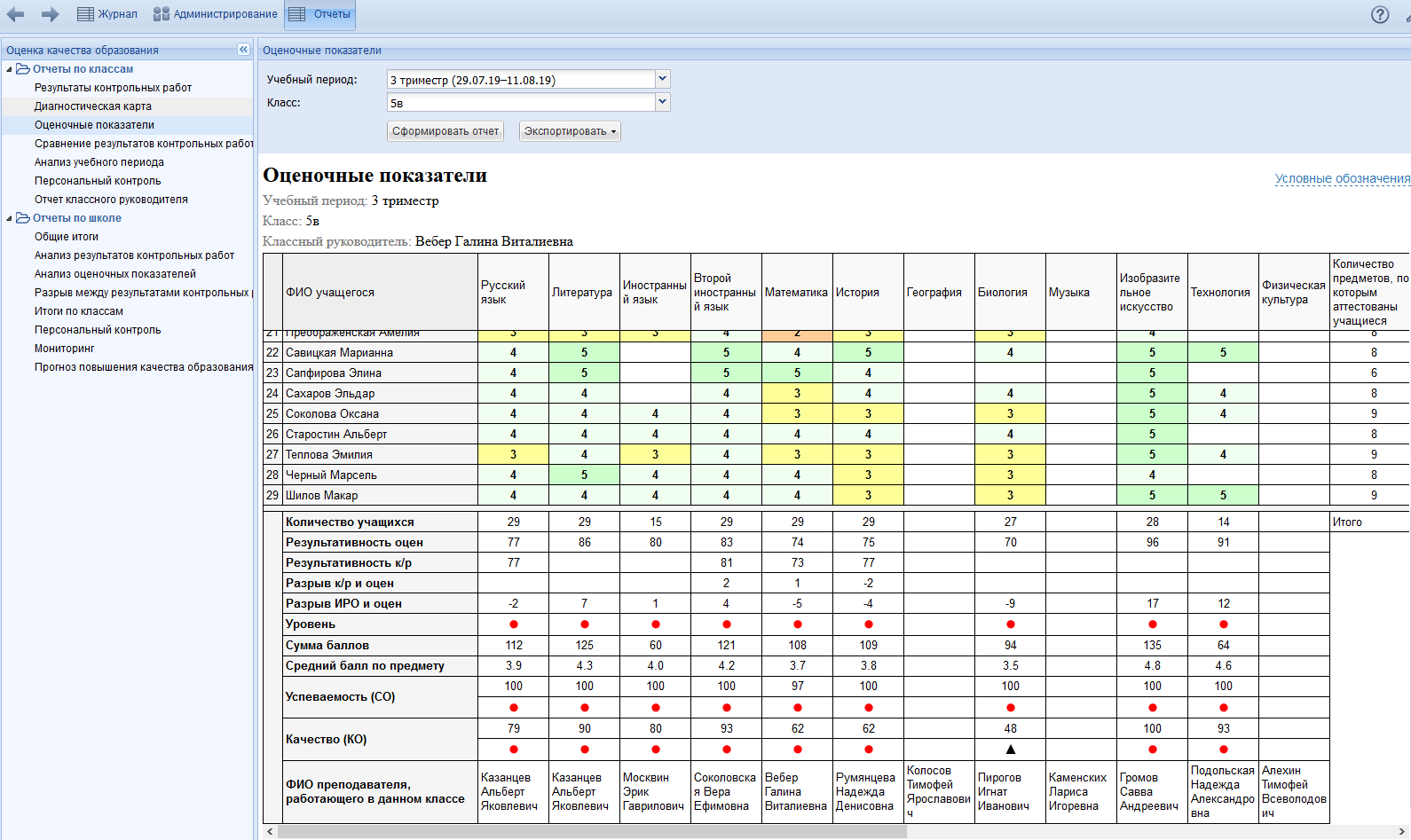Click teacher name Громов Савва Андреевич
The height and width of the screenshot is (840, 1411).
point(1149,791)
